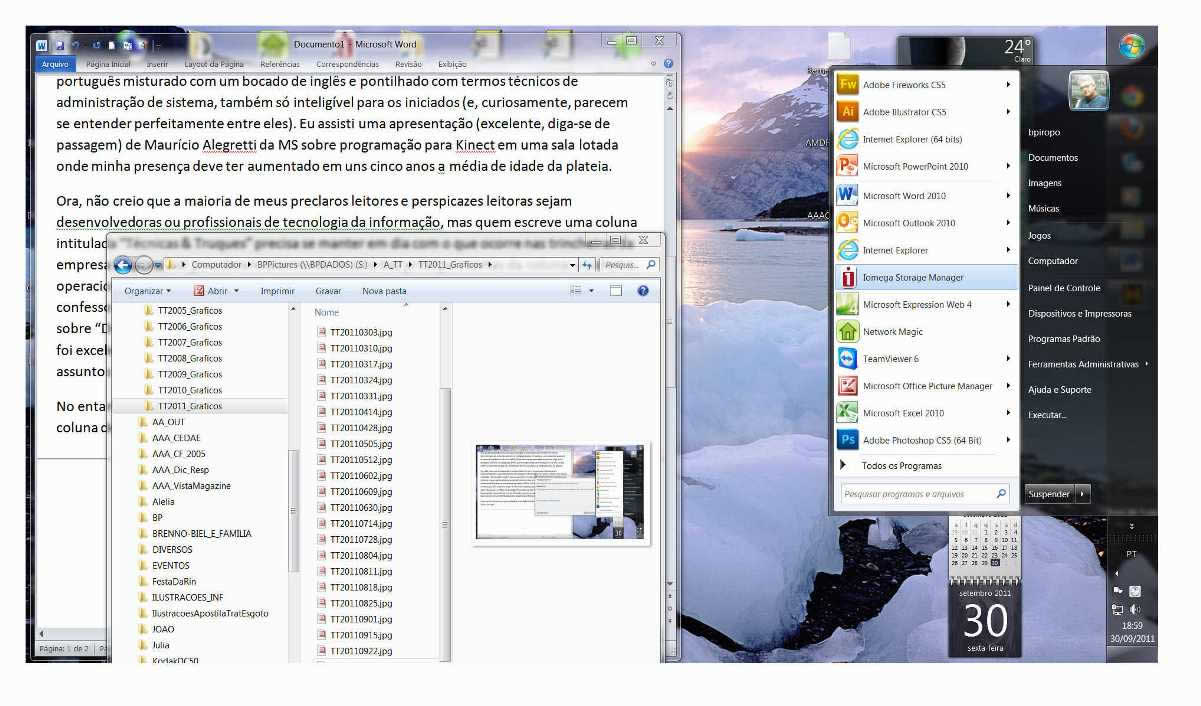Expand Ferramentas Administrativas submenu arrow

point(1146,364)
